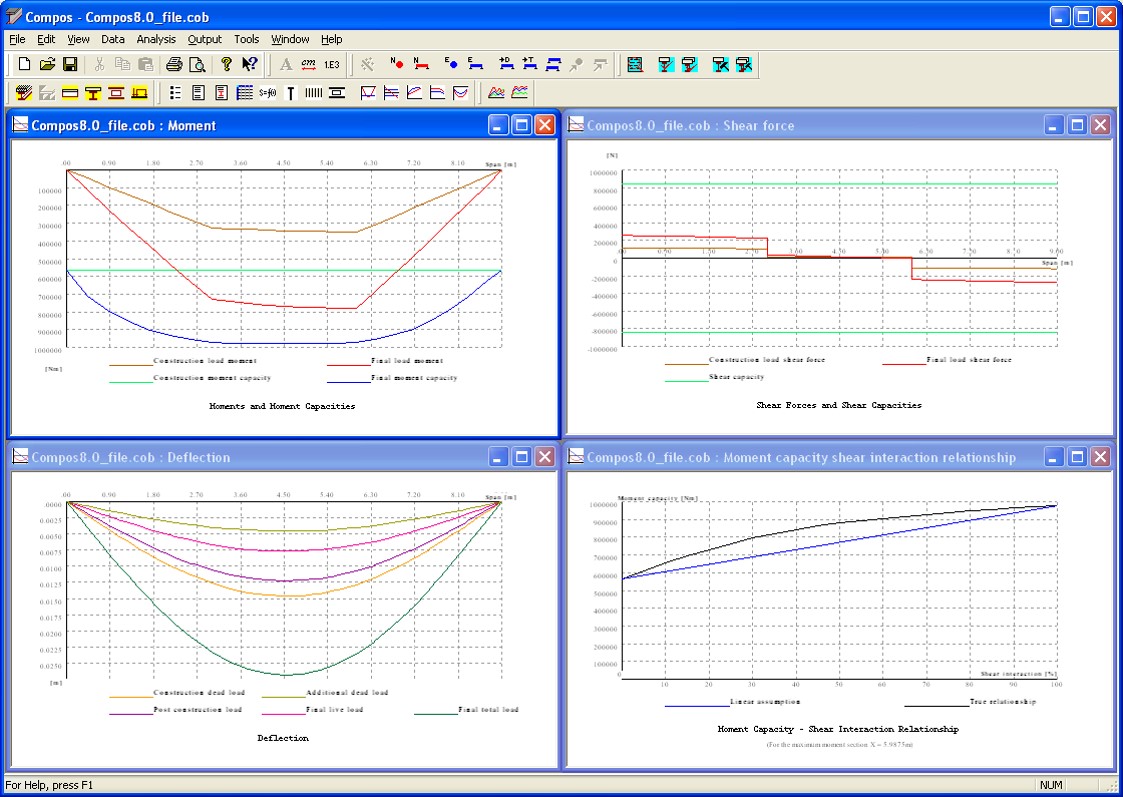This screenshot has height=797, width=1123.
Task: Apply 1.E3 scientific number formatting
Action: point(330,64)
